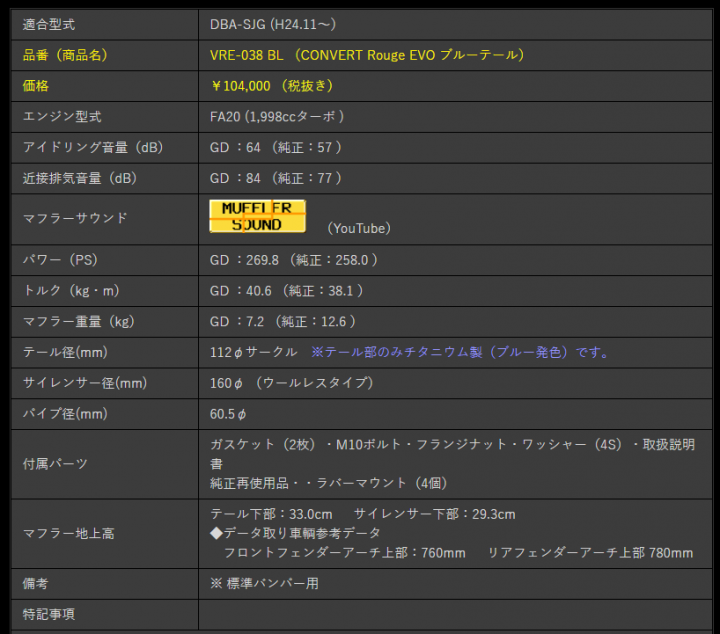720x634 pixels.
Task: Click the トルク（kg・m） label
Action: tap(71, 291)
